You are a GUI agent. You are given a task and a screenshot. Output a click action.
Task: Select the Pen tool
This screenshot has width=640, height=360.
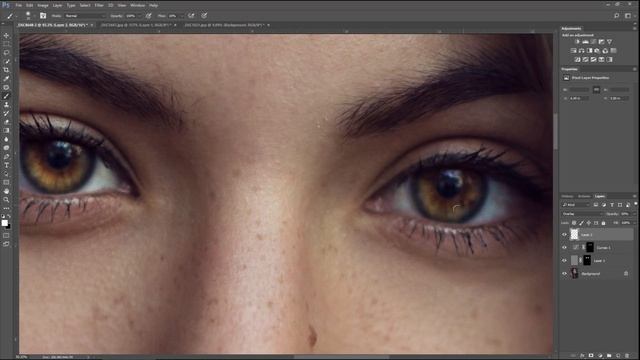point(6,156)
